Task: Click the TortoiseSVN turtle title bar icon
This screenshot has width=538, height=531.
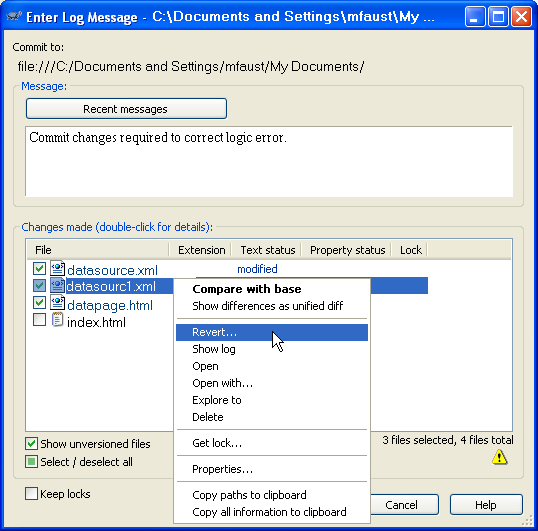Action: (14, 16)
